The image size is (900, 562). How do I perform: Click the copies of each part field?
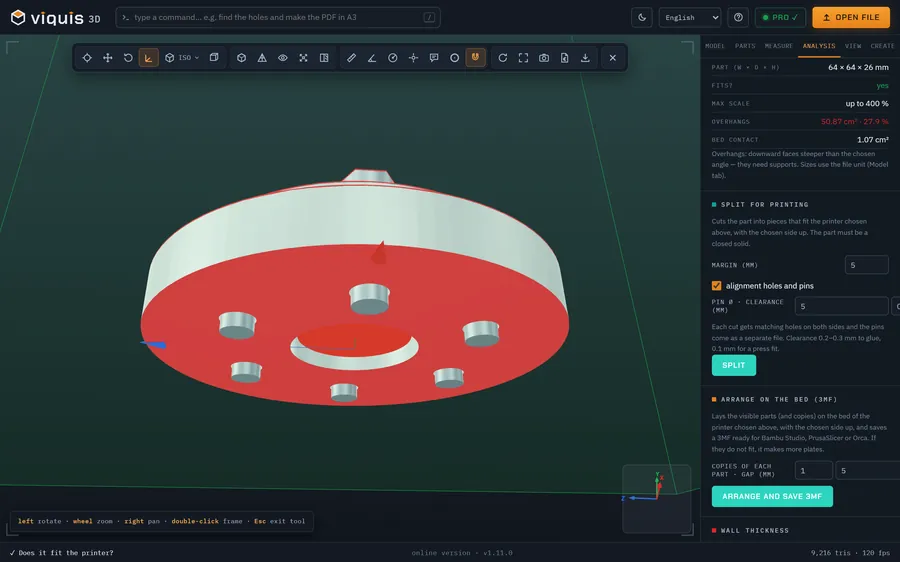click(x=813, y=470)
